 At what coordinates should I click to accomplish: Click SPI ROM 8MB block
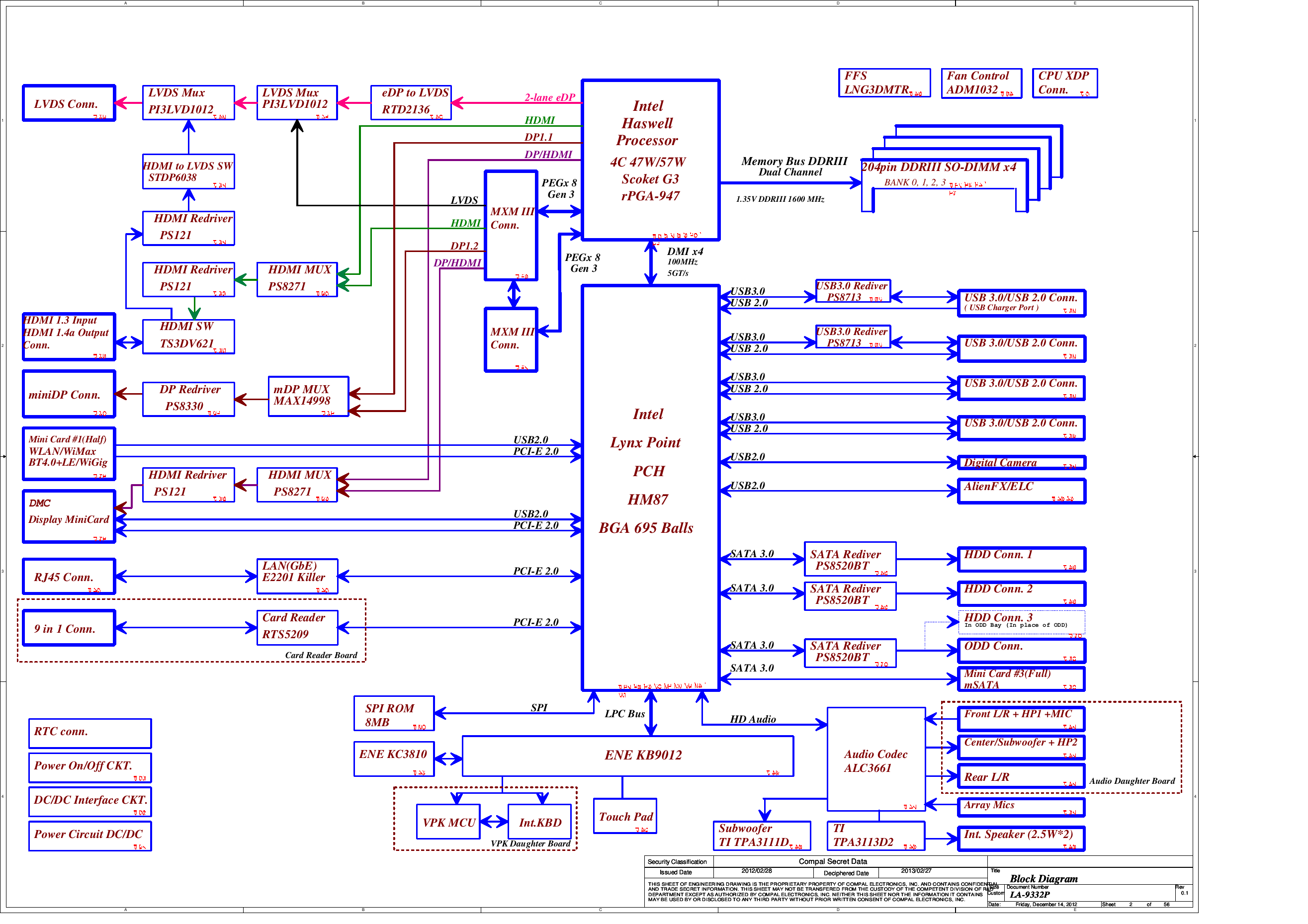394,713
